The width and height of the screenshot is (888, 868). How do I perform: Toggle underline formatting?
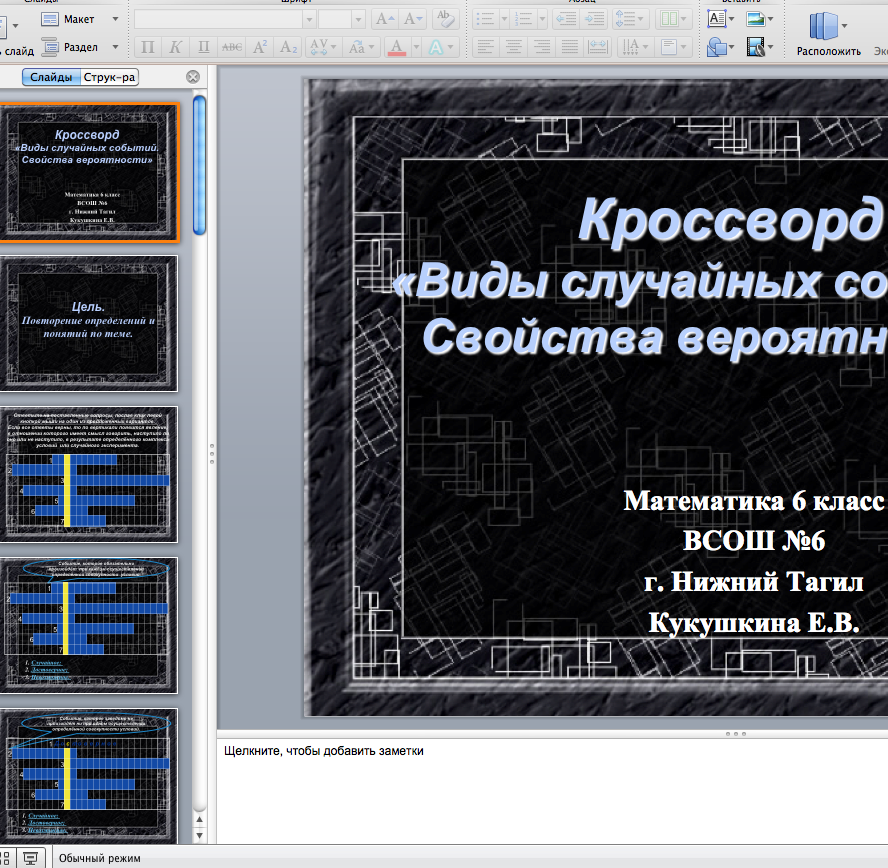[204, 47]
